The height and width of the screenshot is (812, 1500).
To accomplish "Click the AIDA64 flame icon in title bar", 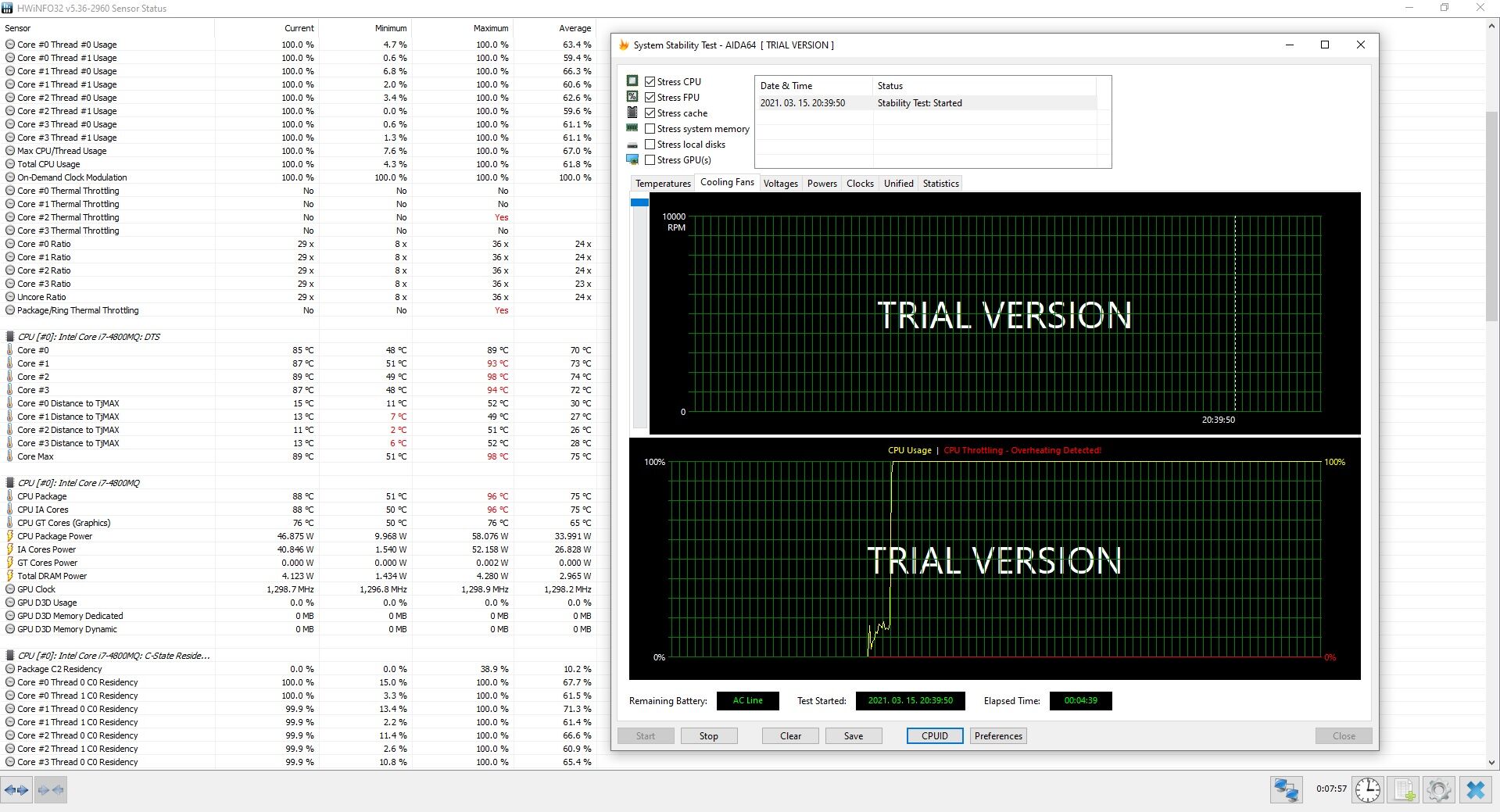I will pos(624,45).
